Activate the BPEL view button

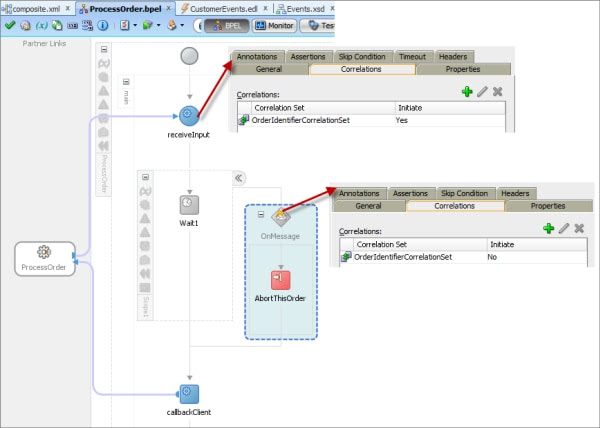(227, 26)
